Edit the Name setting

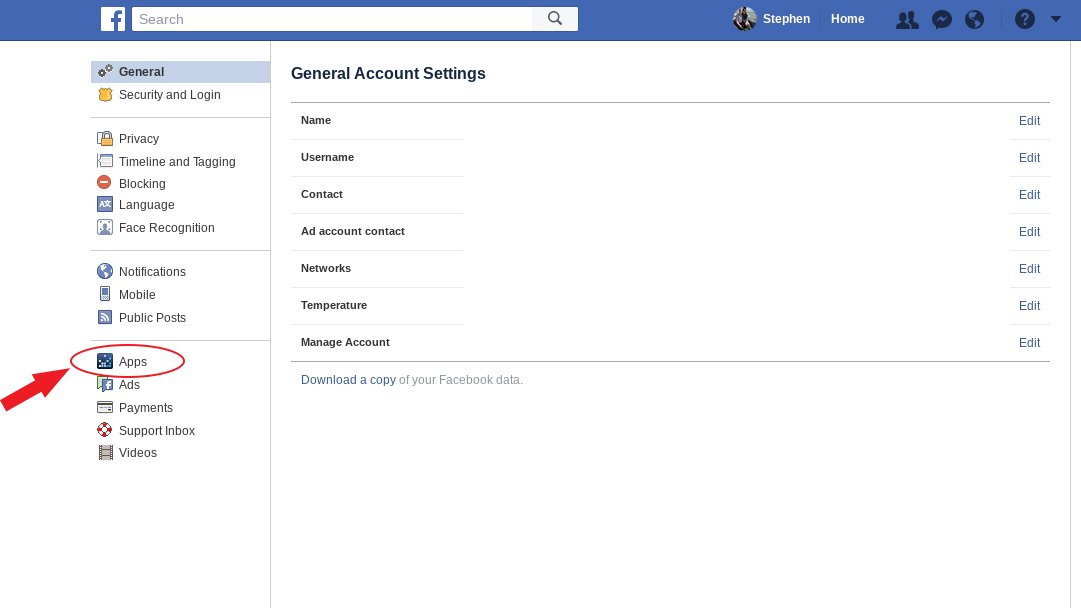point(1029,121)
